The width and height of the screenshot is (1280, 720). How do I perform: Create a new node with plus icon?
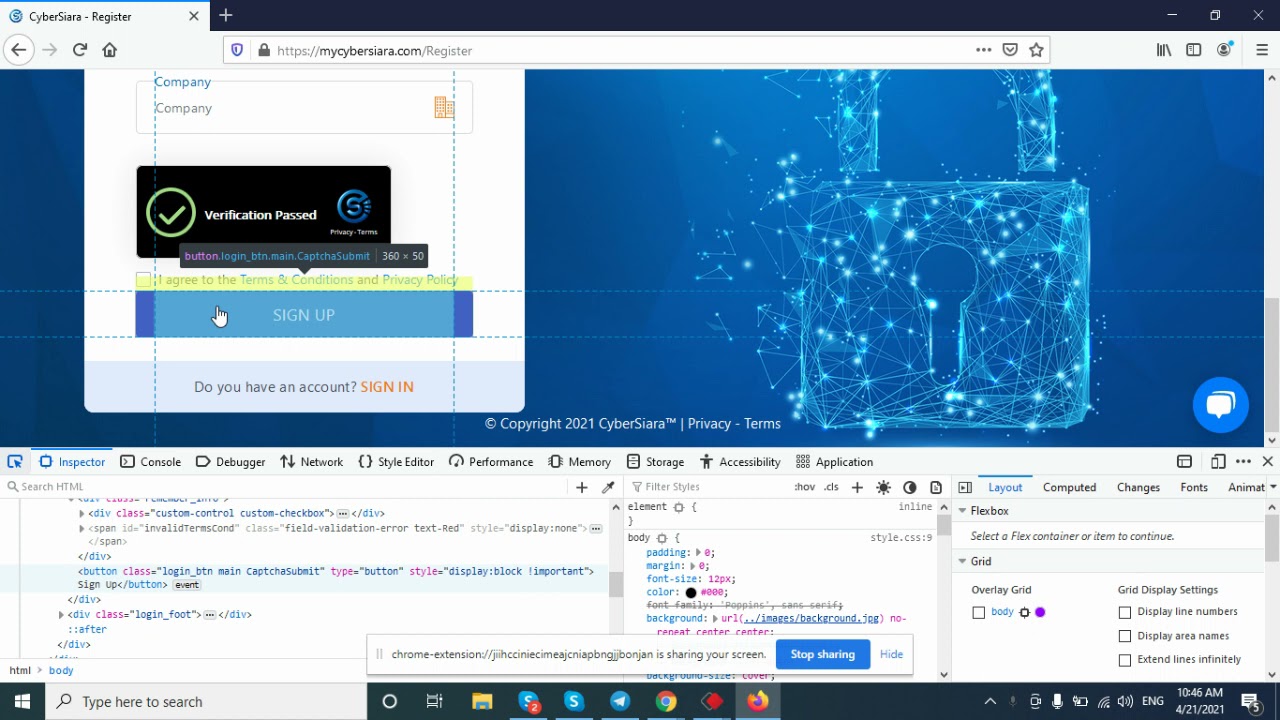(x=582, y=487)
